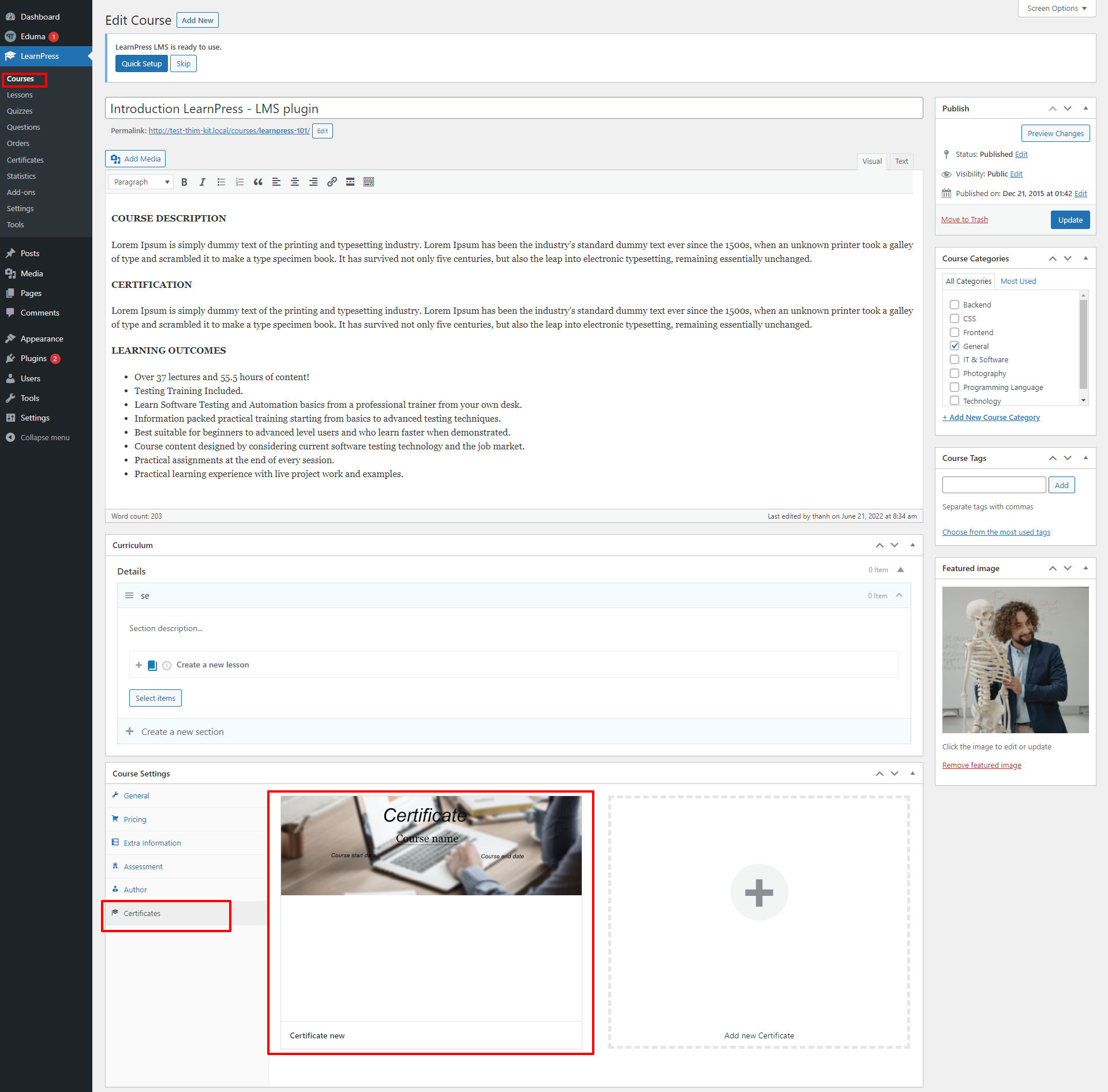Click + Add New Course Category link
Viewport: 1108px width, 1092px height.
tap(991, 418)
